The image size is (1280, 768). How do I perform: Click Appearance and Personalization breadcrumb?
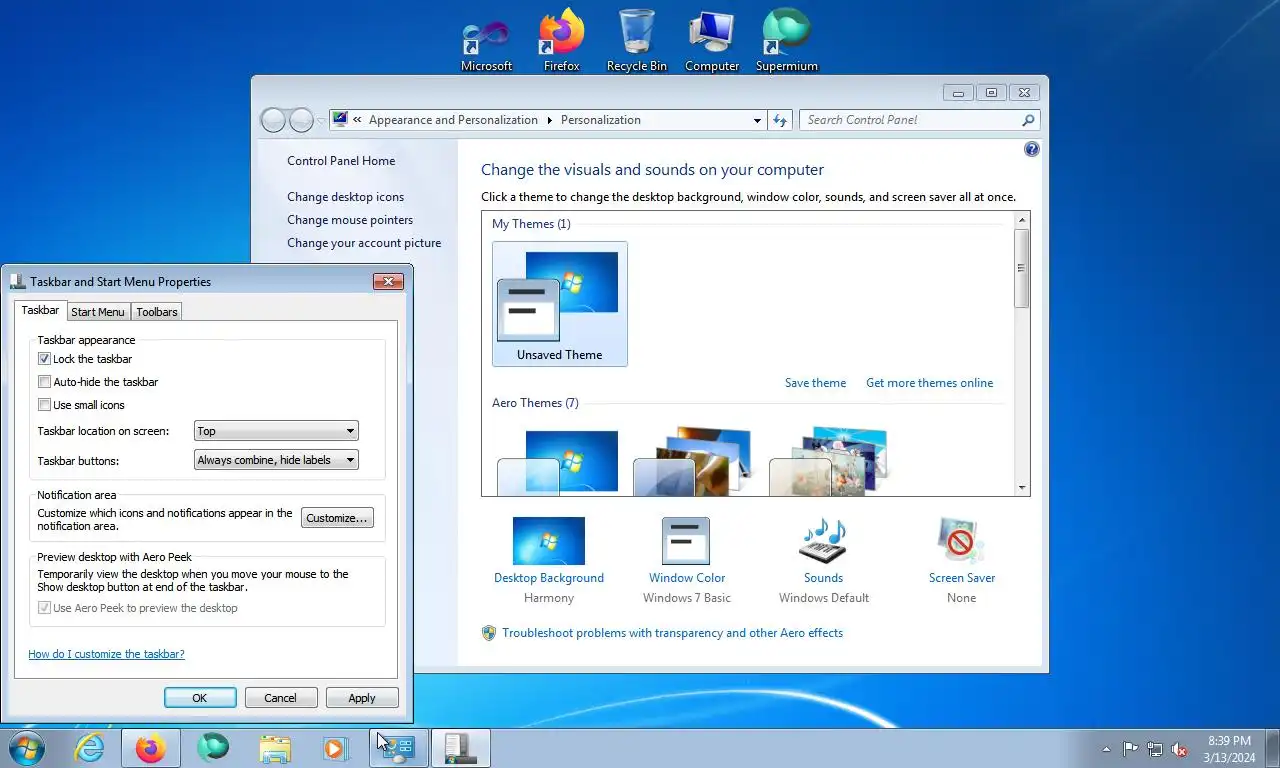[x=453, y=120]
